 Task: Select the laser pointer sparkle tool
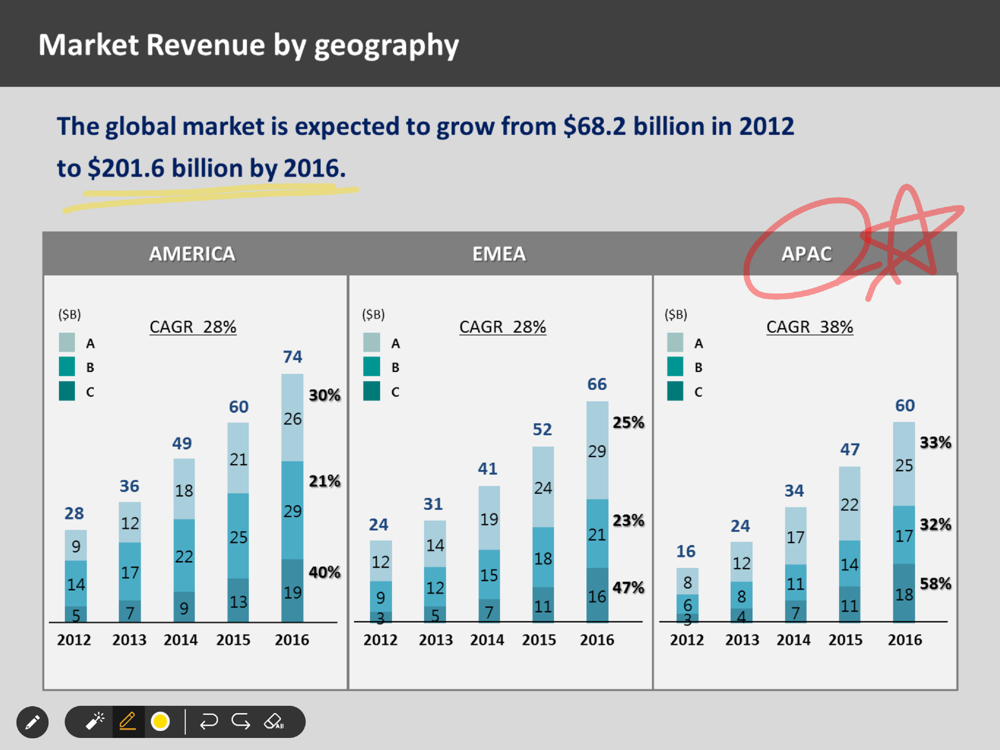(x=96, y=721)
